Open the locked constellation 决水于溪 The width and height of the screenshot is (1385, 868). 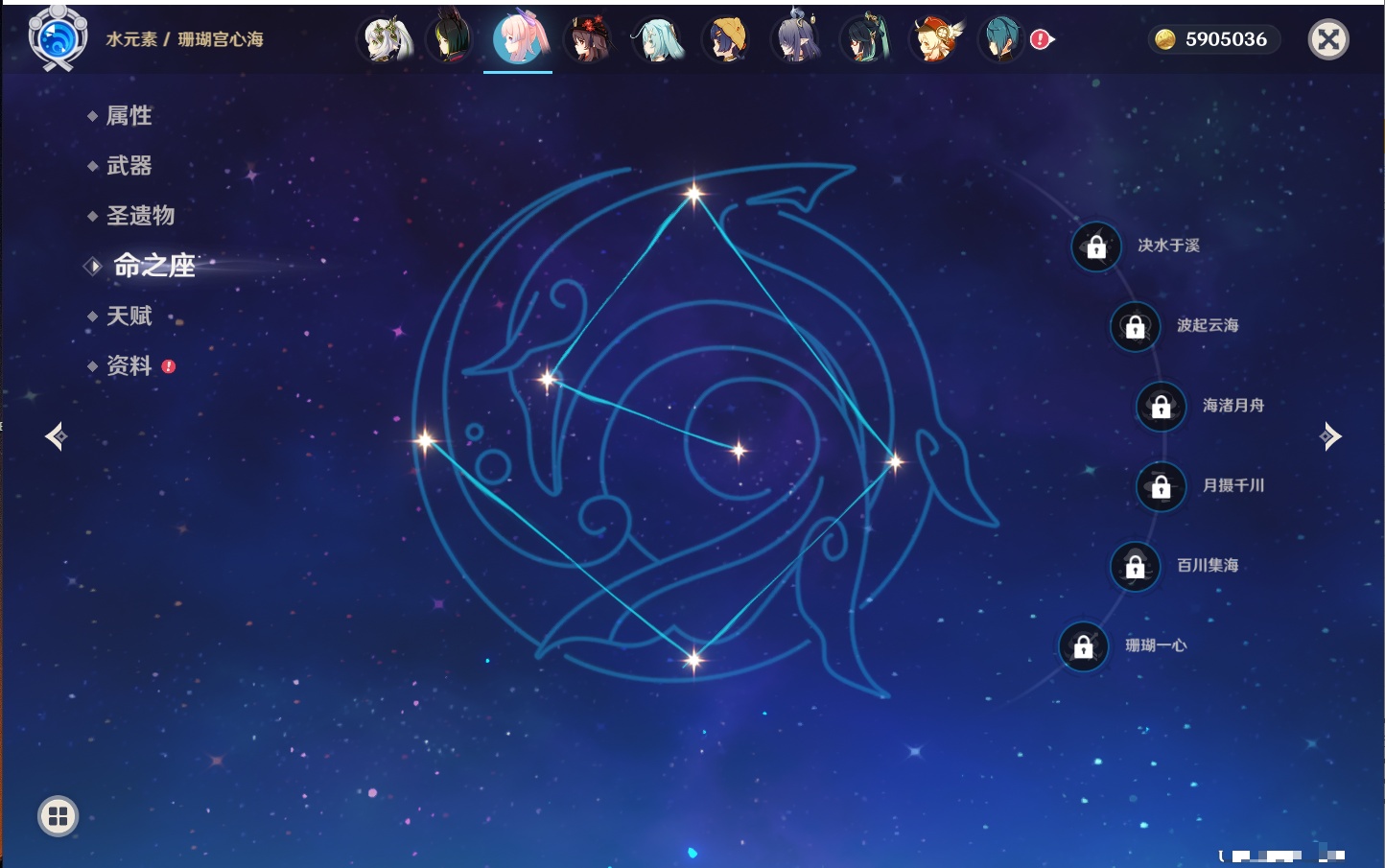(1096, 246)
